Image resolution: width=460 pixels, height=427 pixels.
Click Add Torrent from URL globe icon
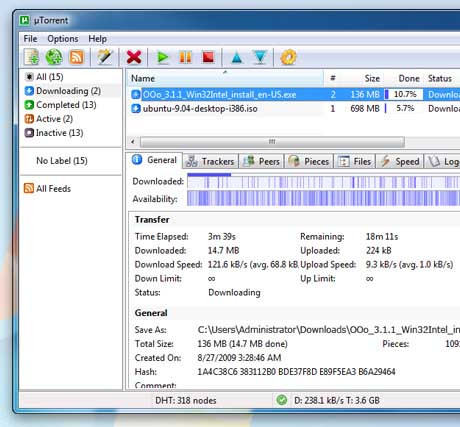click(54, 57)
